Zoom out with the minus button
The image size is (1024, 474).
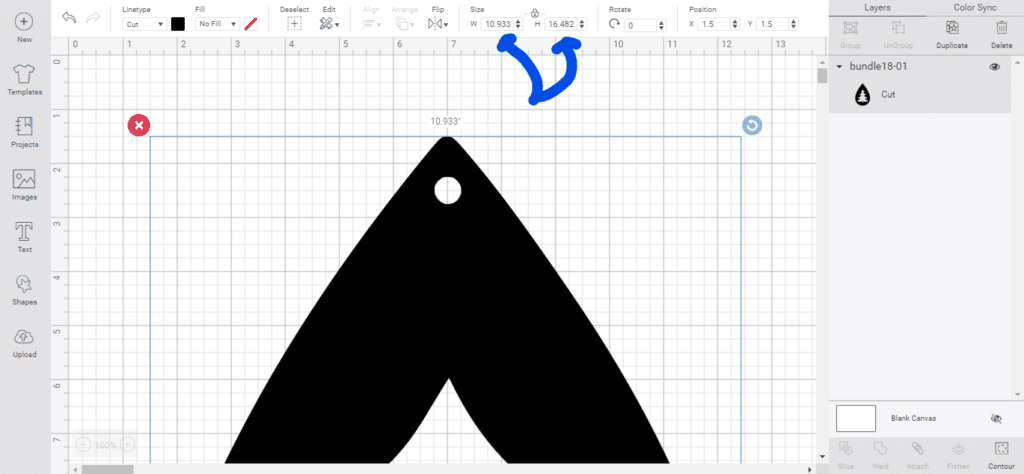(83, 445)
